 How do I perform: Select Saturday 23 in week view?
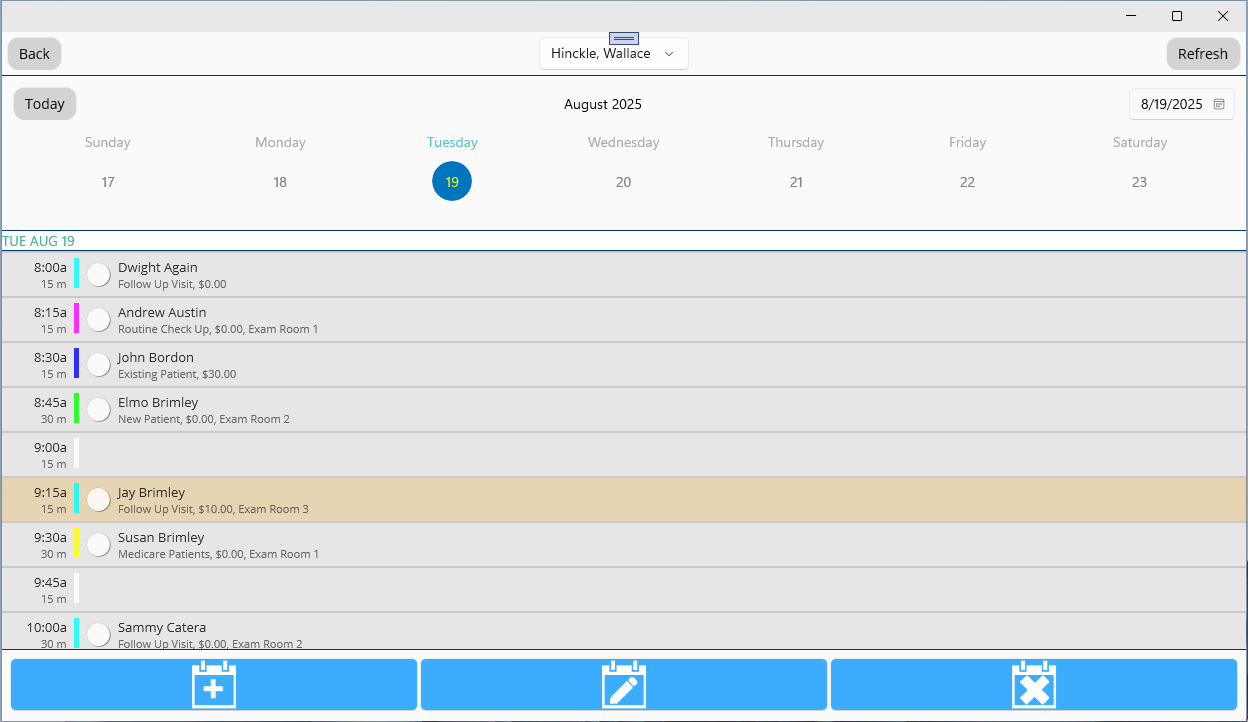(1140, 182)
